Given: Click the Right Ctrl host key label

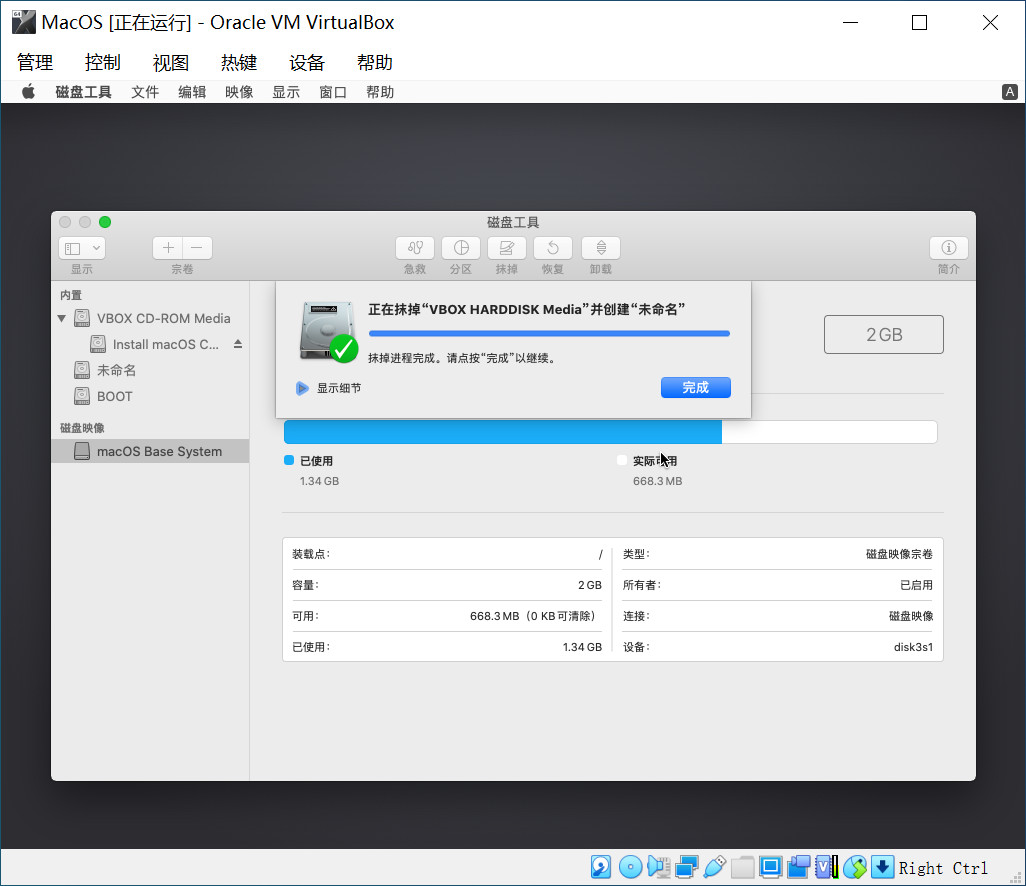Looking at the screenshot, I should click(x=943, y=868).
